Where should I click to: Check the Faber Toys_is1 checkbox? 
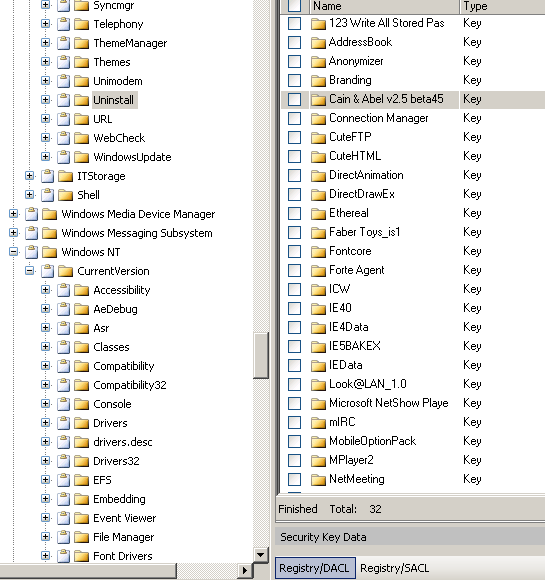coord(295,233)
